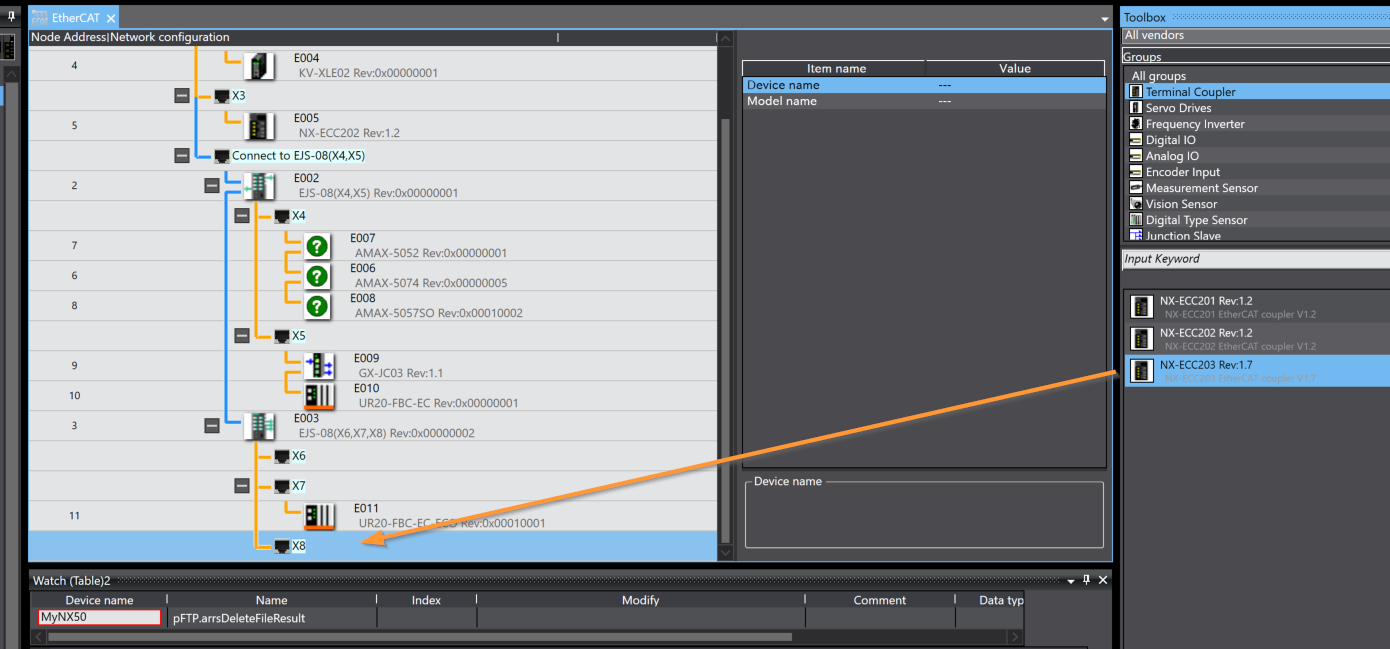Select the UR20-FBC-EC icon at E010

click(319, 396)
